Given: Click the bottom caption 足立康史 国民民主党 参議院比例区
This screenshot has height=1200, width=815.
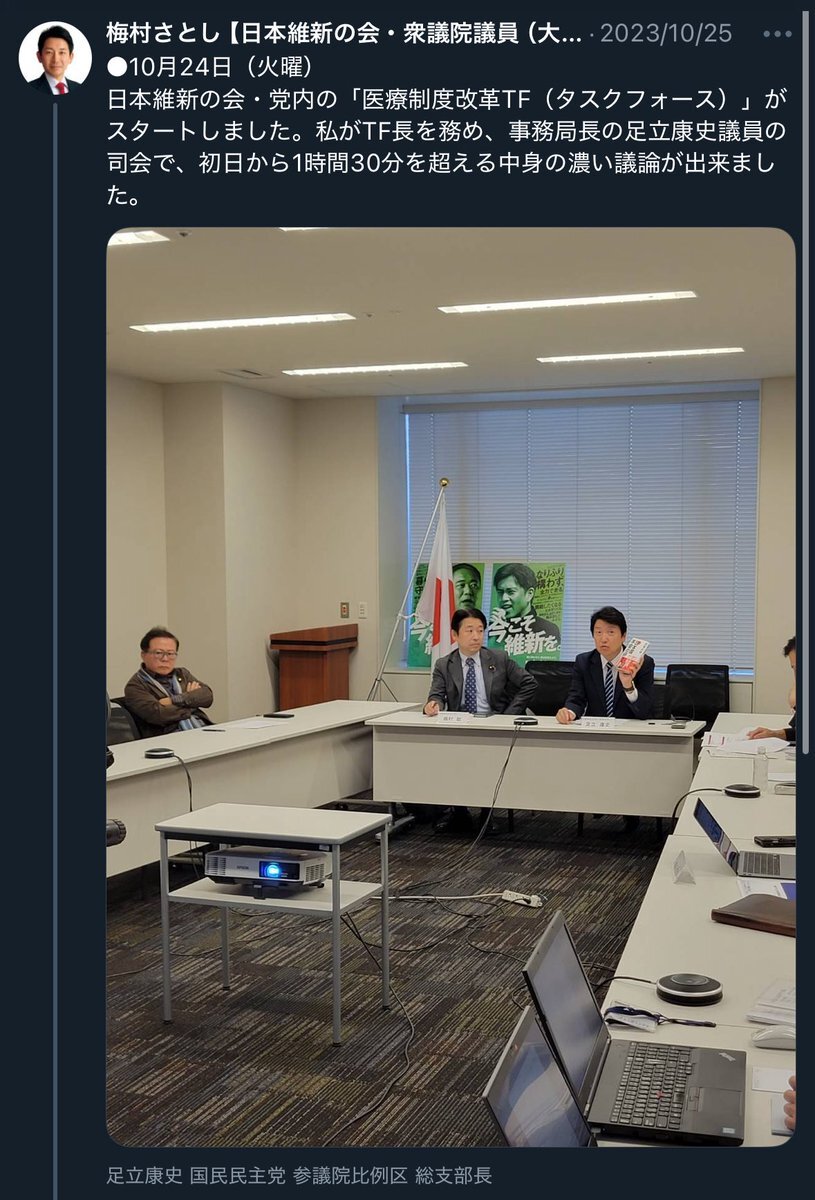Looking at the screenshot, I should pos(300,1175).
